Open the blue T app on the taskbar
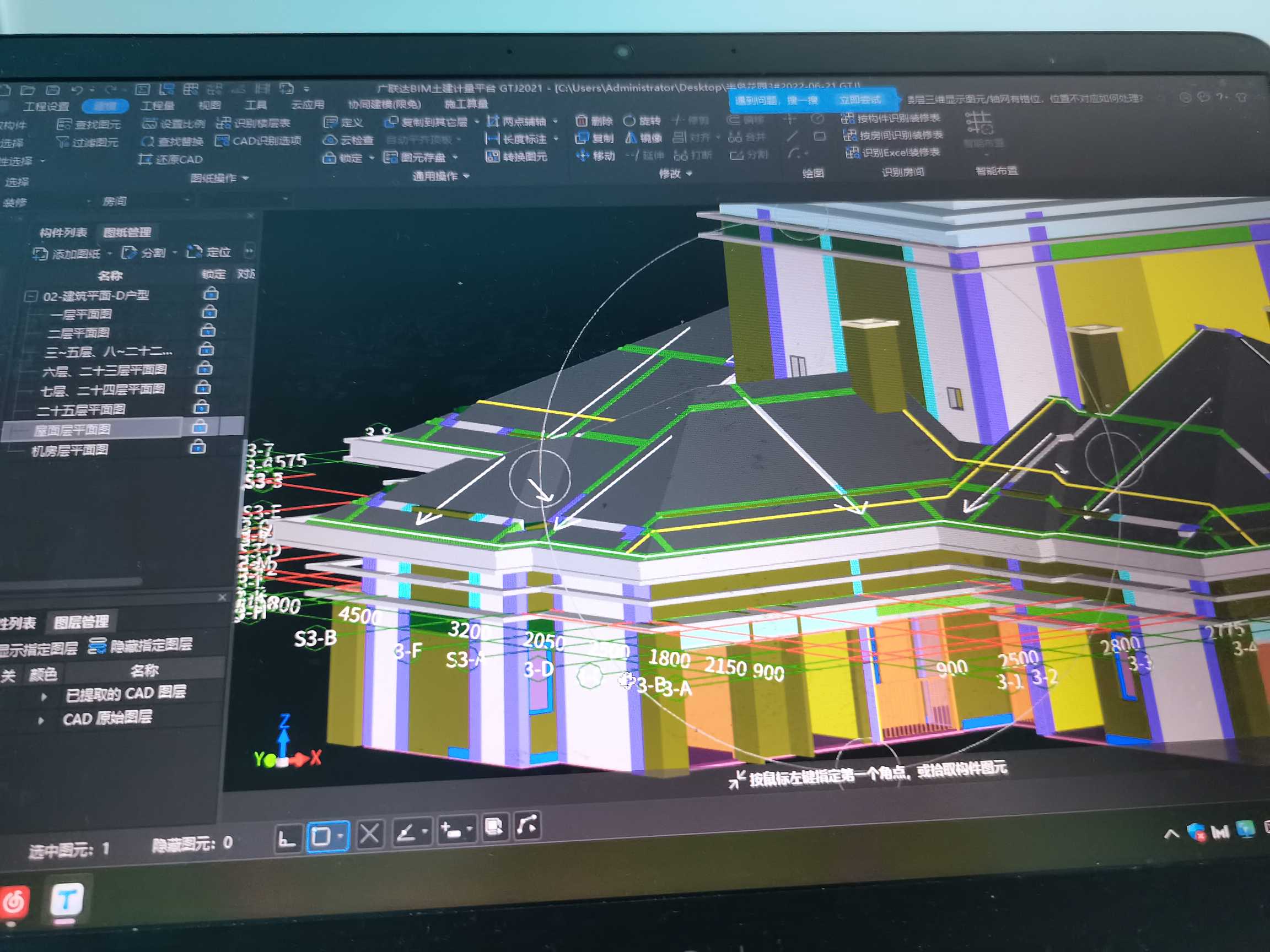The height and width of the screenshot is (952, 1270). click(x=67, y=899)
